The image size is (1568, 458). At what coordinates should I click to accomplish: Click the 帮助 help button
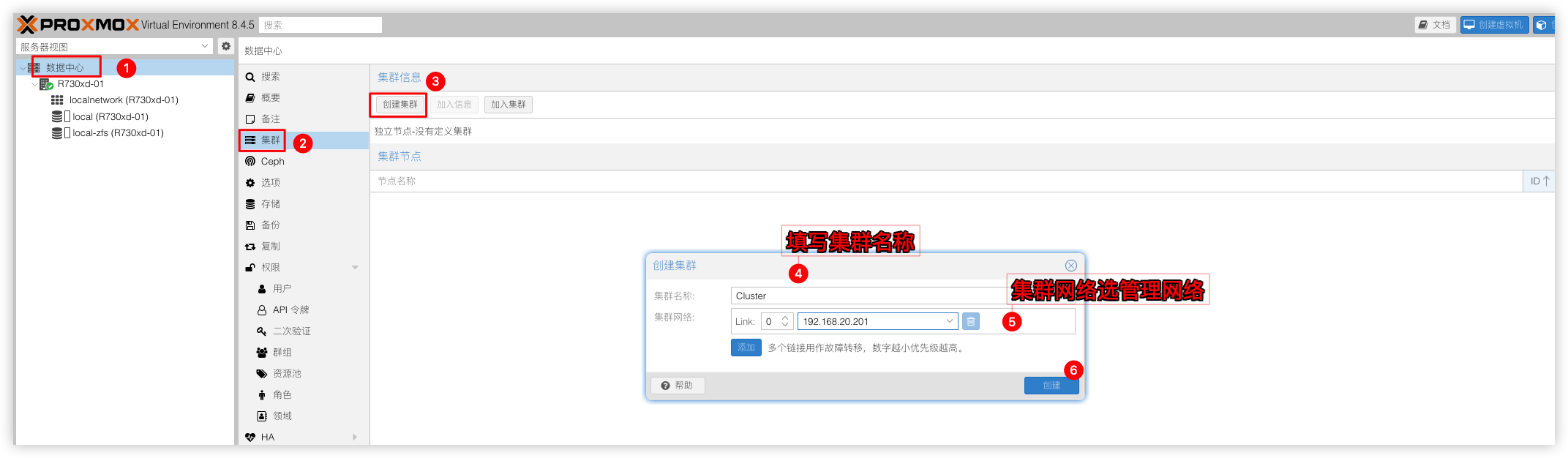pyautogui.click(x=678, y=386)
